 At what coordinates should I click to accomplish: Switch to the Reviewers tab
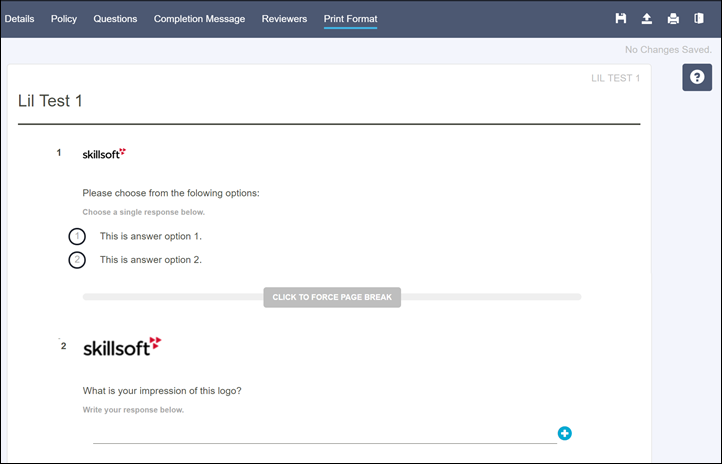coord(284,19)
